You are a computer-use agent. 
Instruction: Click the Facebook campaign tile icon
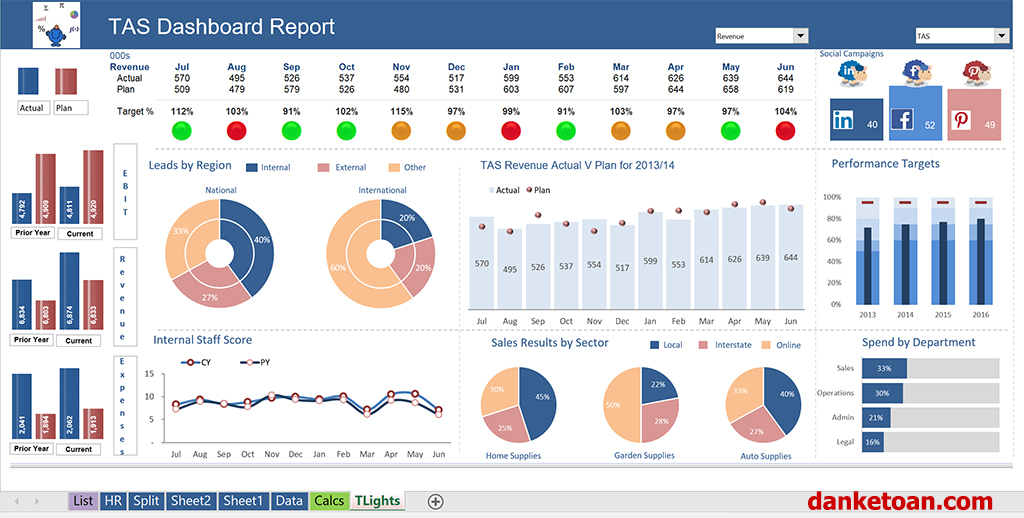[x=902, y=120]
